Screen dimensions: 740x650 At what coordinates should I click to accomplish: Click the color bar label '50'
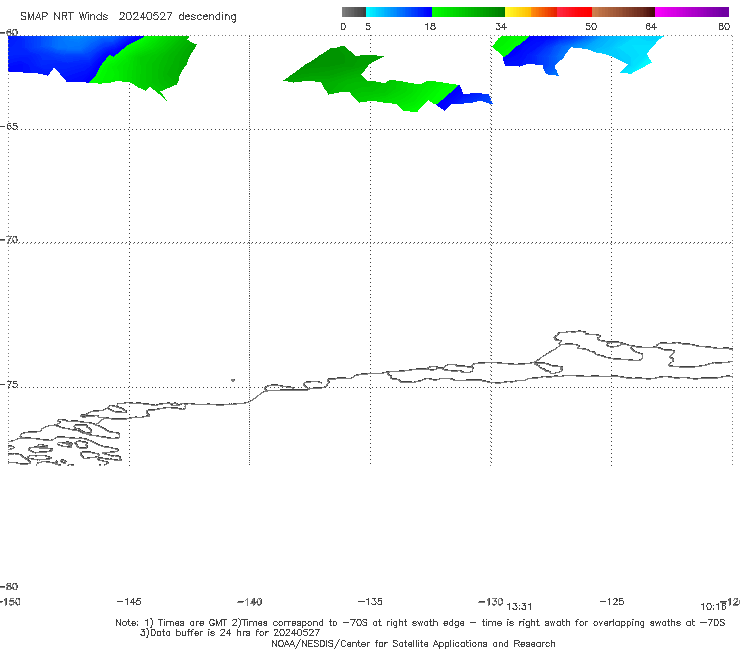(x=591, y=26)
